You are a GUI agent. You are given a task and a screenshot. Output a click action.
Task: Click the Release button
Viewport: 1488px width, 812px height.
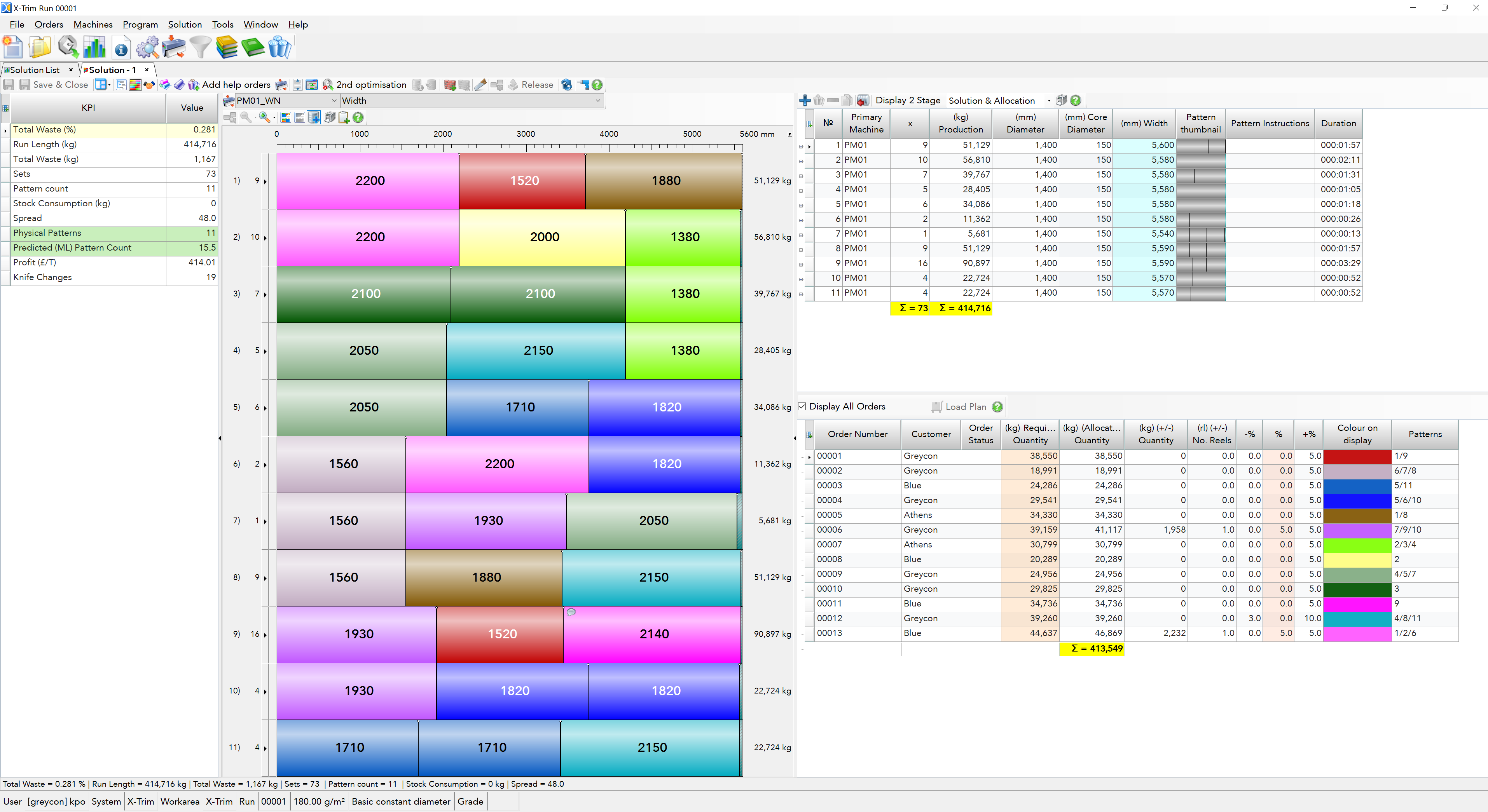(x=530, y=85)
